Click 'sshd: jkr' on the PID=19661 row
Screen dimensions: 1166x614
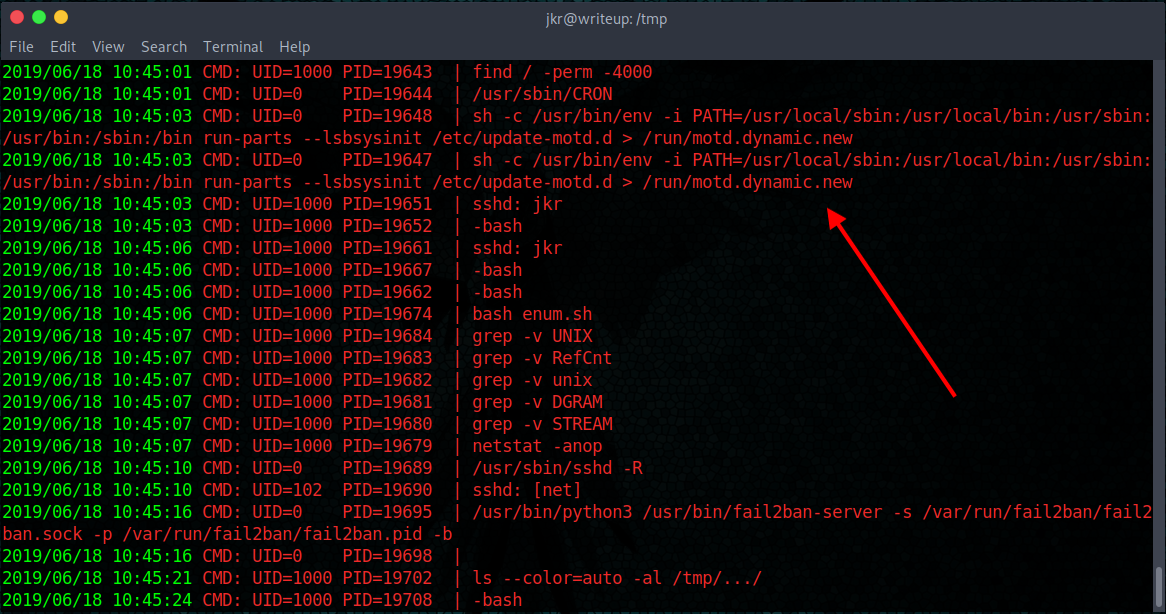[518, 248]
